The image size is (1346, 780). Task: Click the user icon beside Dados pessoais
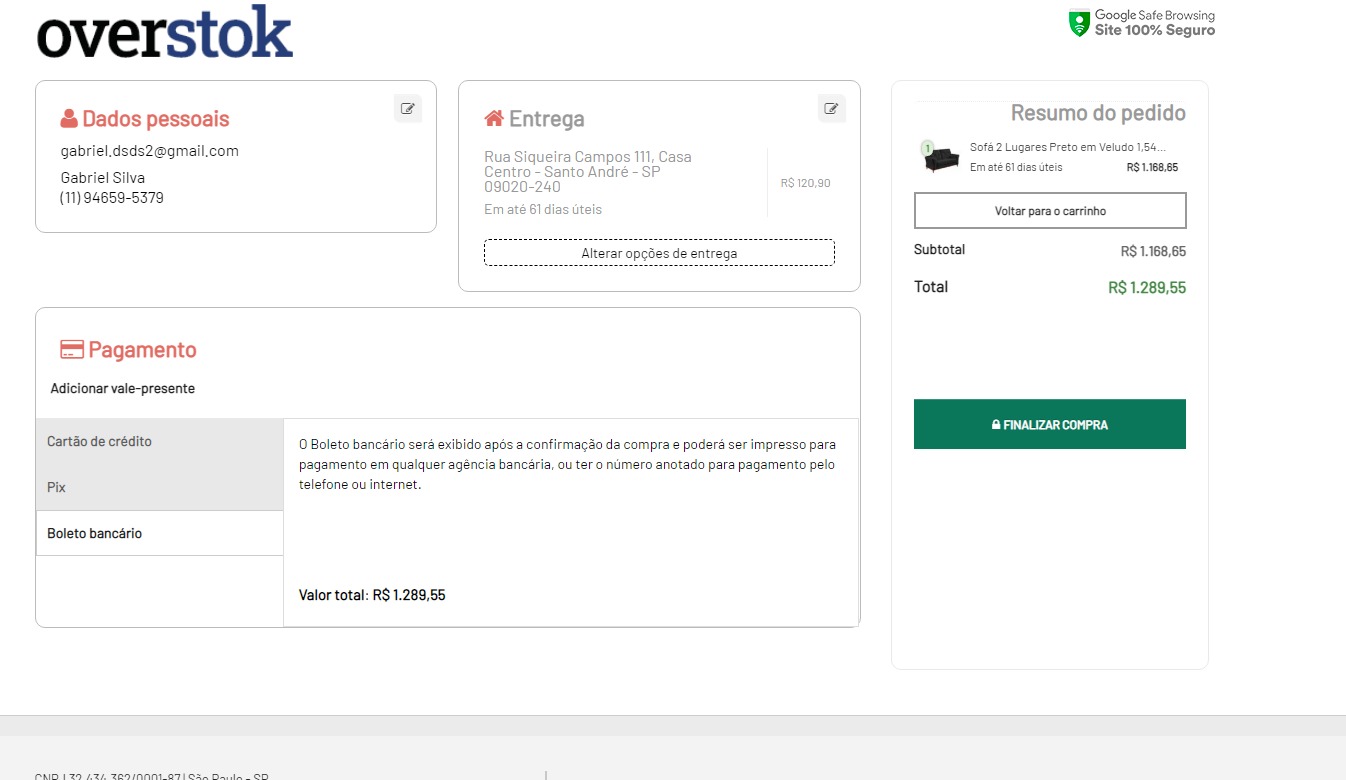pyautogui.click(x=69, y=119)
